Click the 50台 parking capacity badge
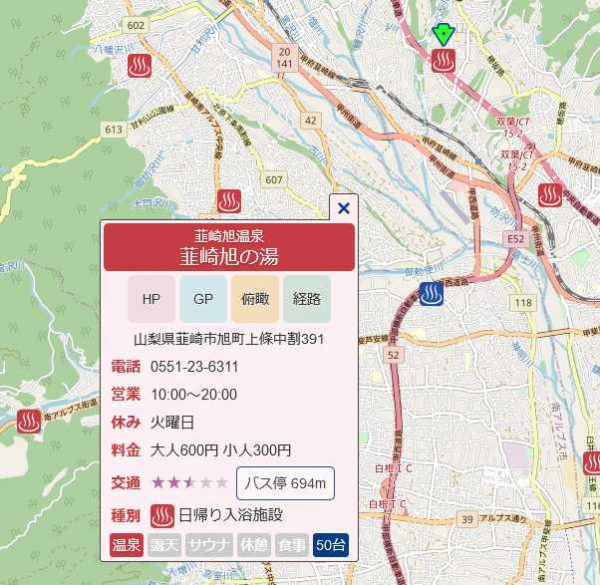Image resolution: width=600 pixels, height=585 pixels. (330, 546)
